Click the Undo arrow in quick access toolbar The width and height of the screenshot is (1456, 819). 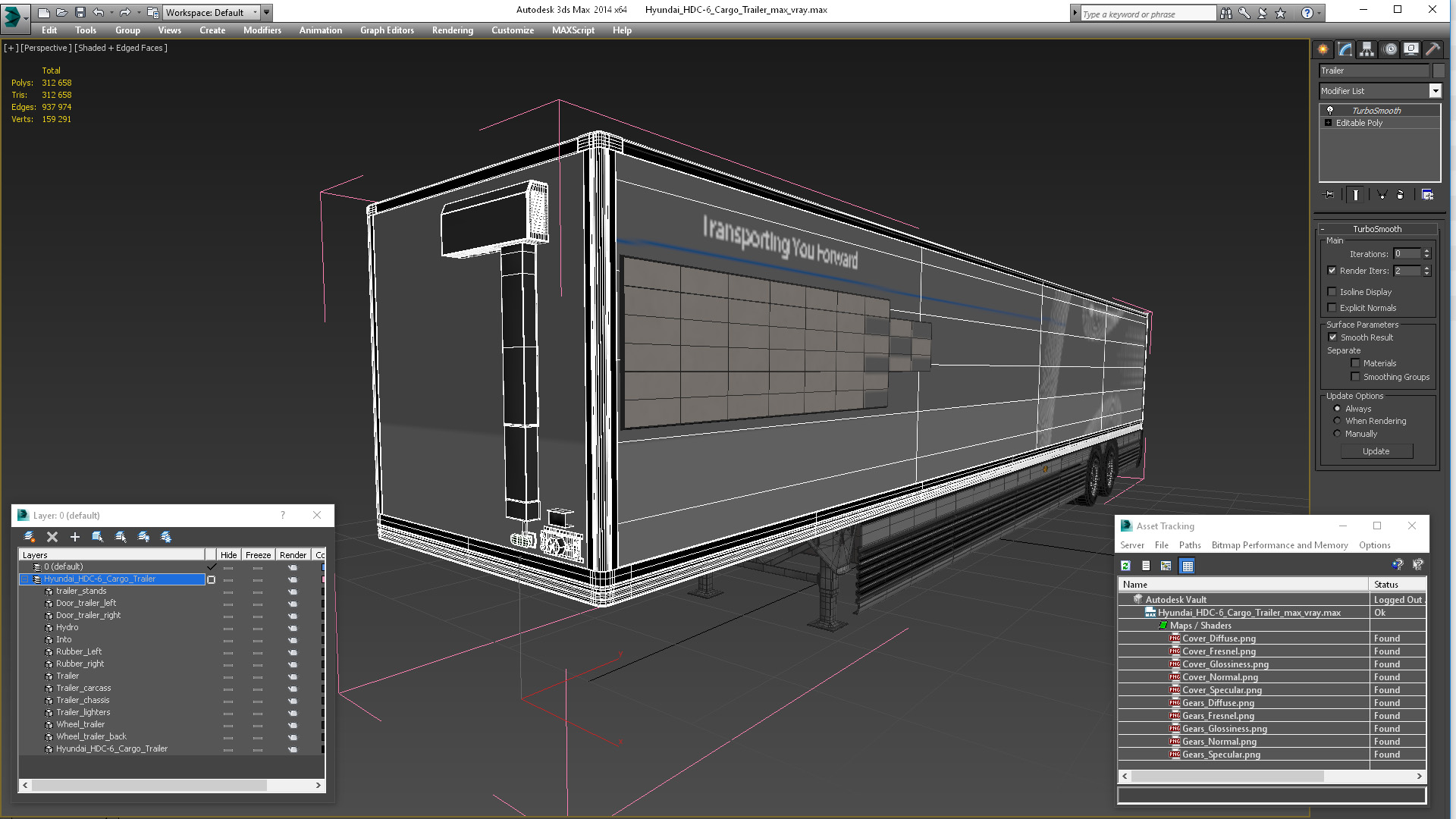coord(98,13)
